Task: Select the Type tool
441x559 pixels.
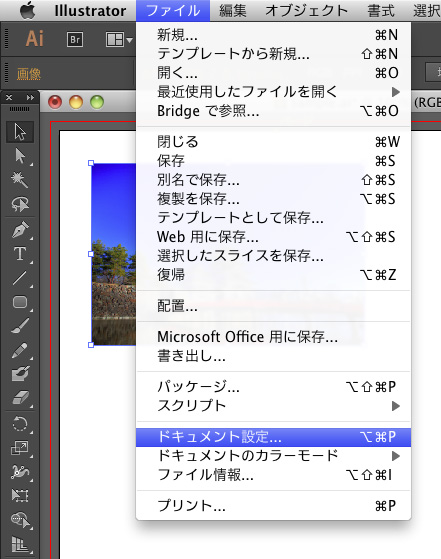Action: pos(20,254)
